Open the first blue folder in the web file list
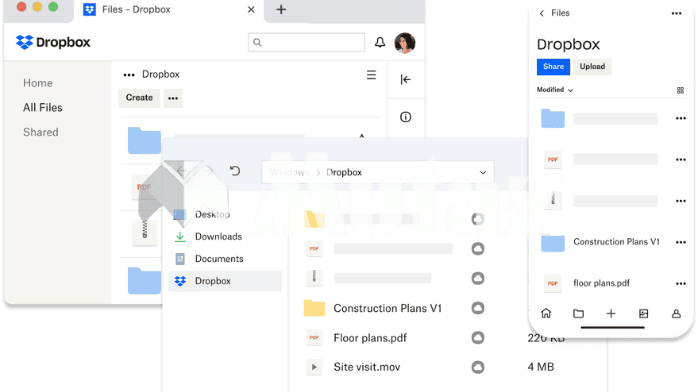The image size is (698, 392). 144,141
